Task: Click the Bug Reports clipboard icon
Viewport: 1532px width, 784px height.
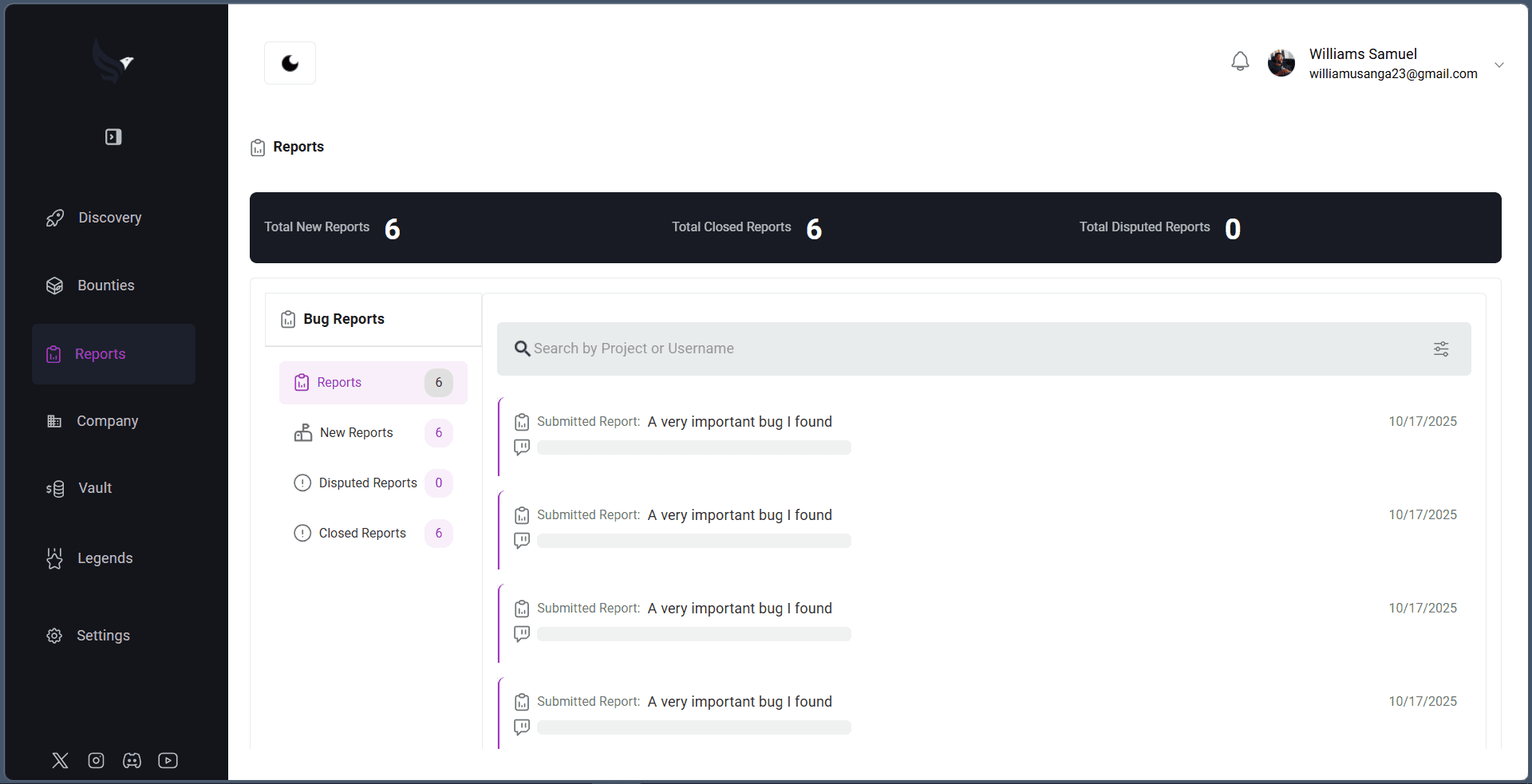Action: point(288,319)
